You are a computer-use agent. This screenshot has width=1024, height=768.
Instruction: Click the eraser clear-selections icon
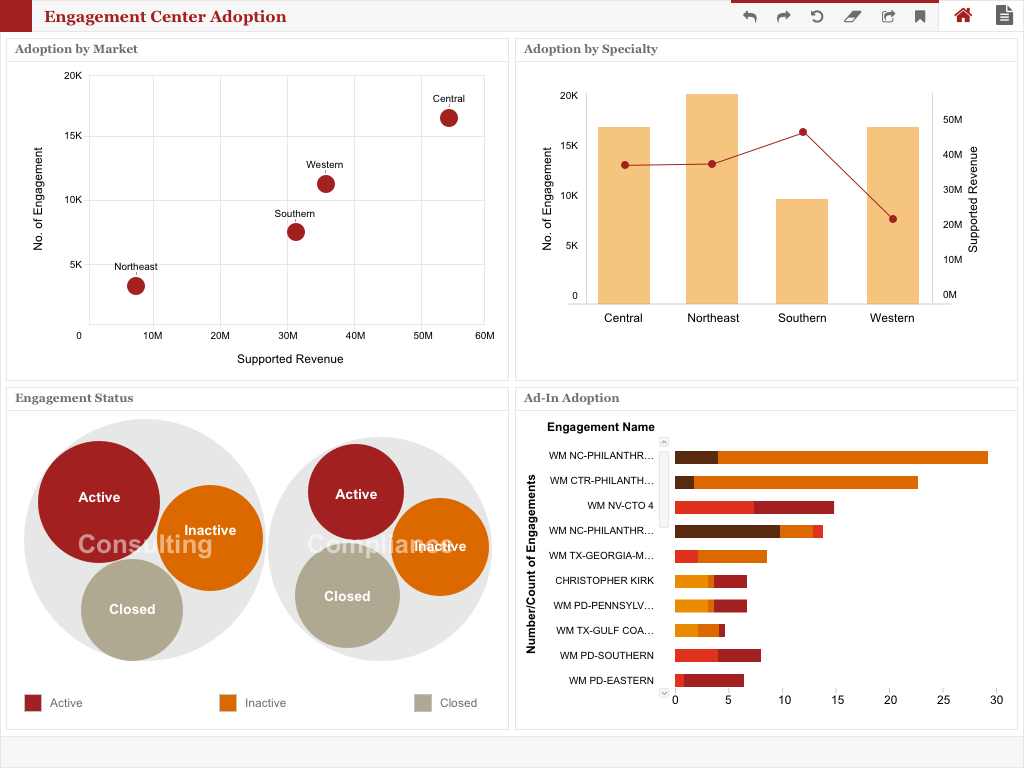coord(851,17)
